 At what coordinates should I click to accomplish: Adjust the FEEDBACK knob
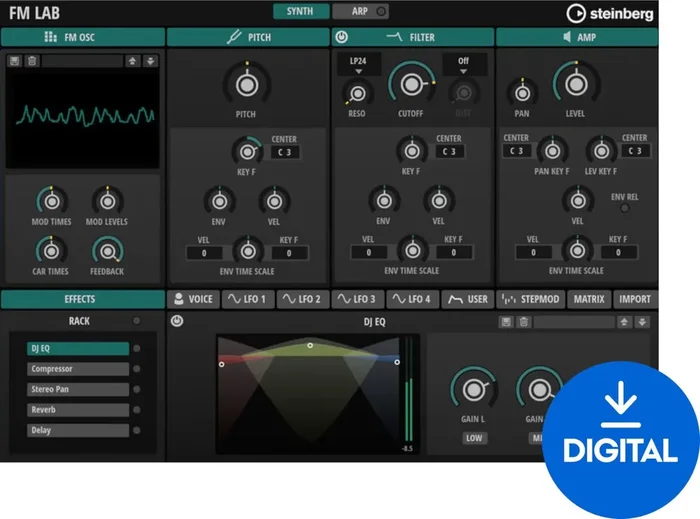tap(107, 251)
